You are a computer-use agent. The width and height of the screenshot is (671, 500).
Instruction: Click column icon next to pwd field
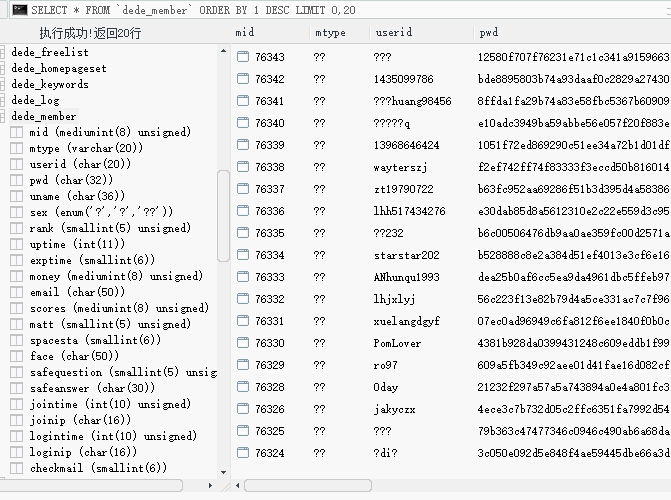point(17,180)
